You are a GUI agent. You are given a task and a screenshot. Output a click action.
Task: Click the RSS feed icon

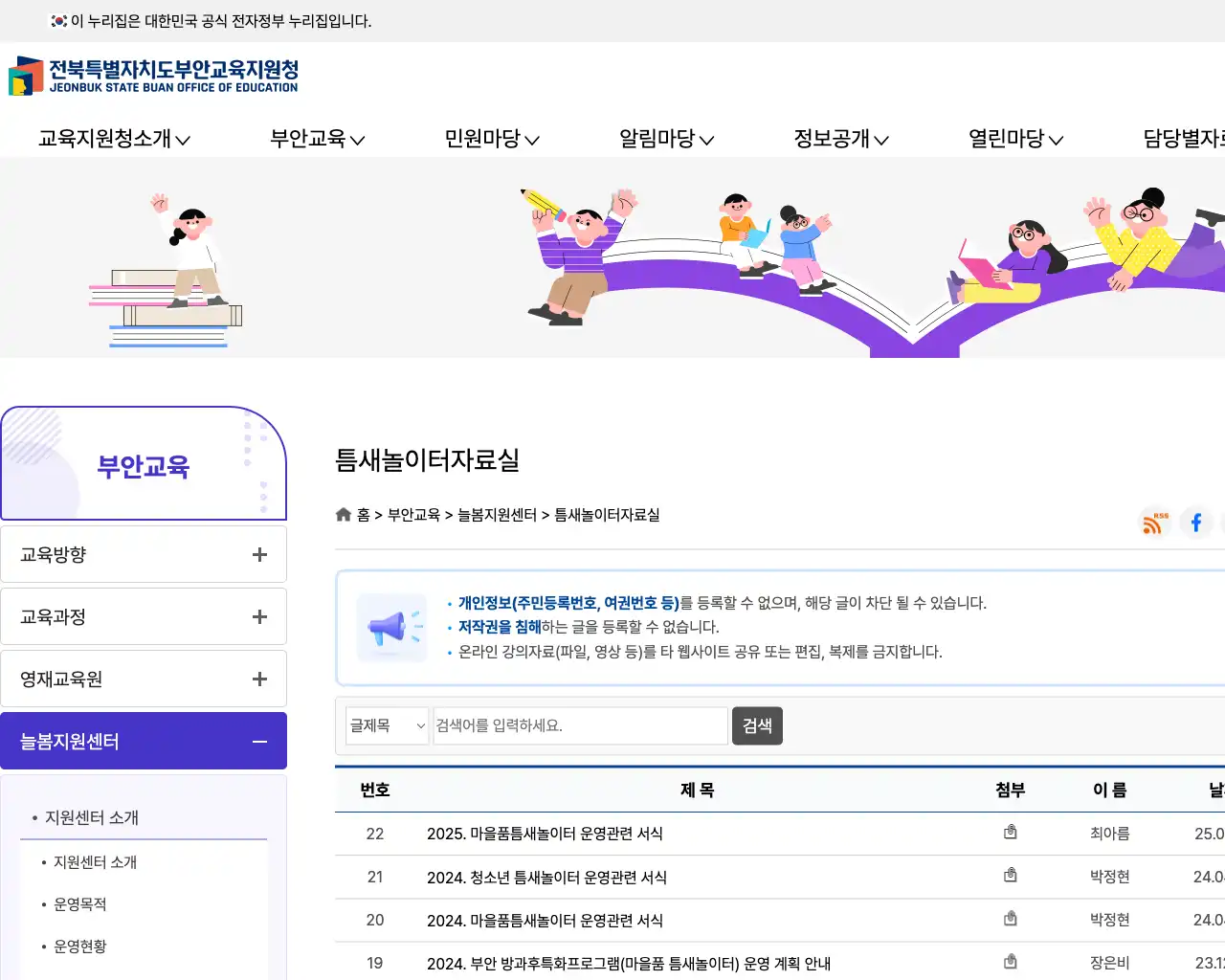coord(1152,523)
